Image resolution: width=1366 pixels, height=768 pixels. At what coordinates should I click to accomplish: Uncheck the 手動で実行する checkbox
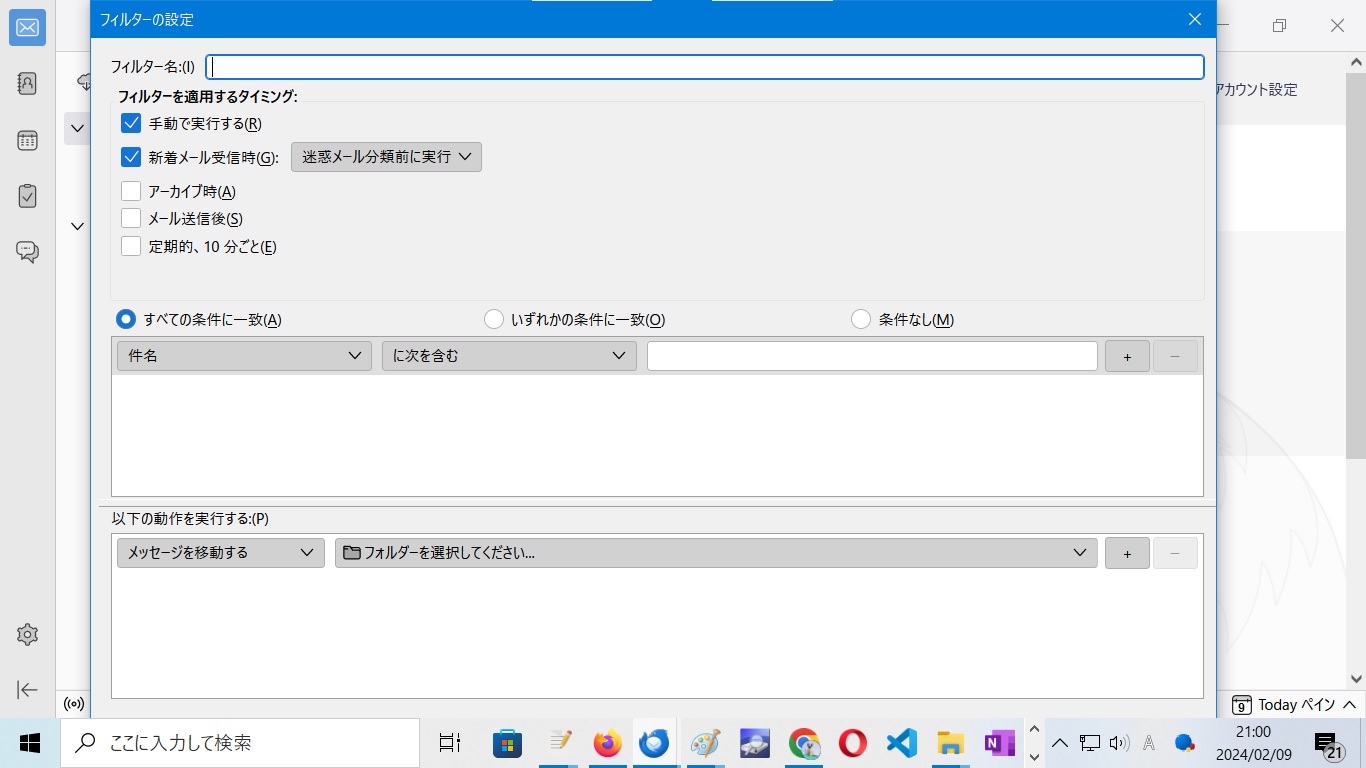[x=131, y=124]
